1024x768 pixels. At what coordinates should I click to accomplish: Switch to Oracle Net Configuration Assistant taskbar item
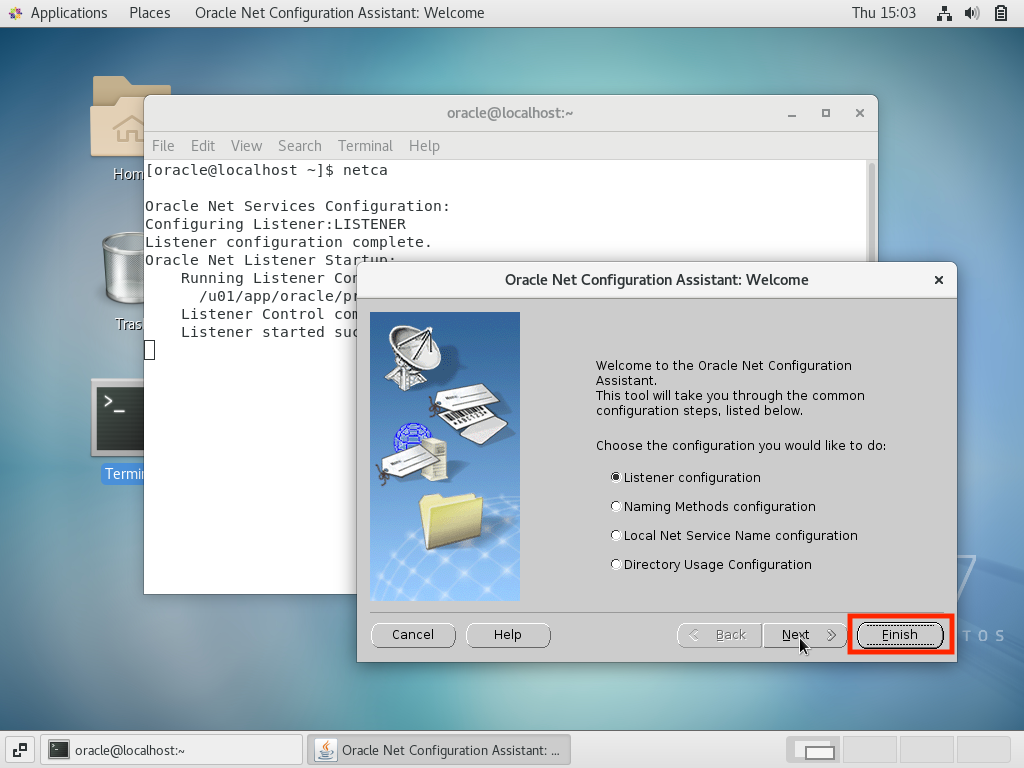[x=439, y=750]
